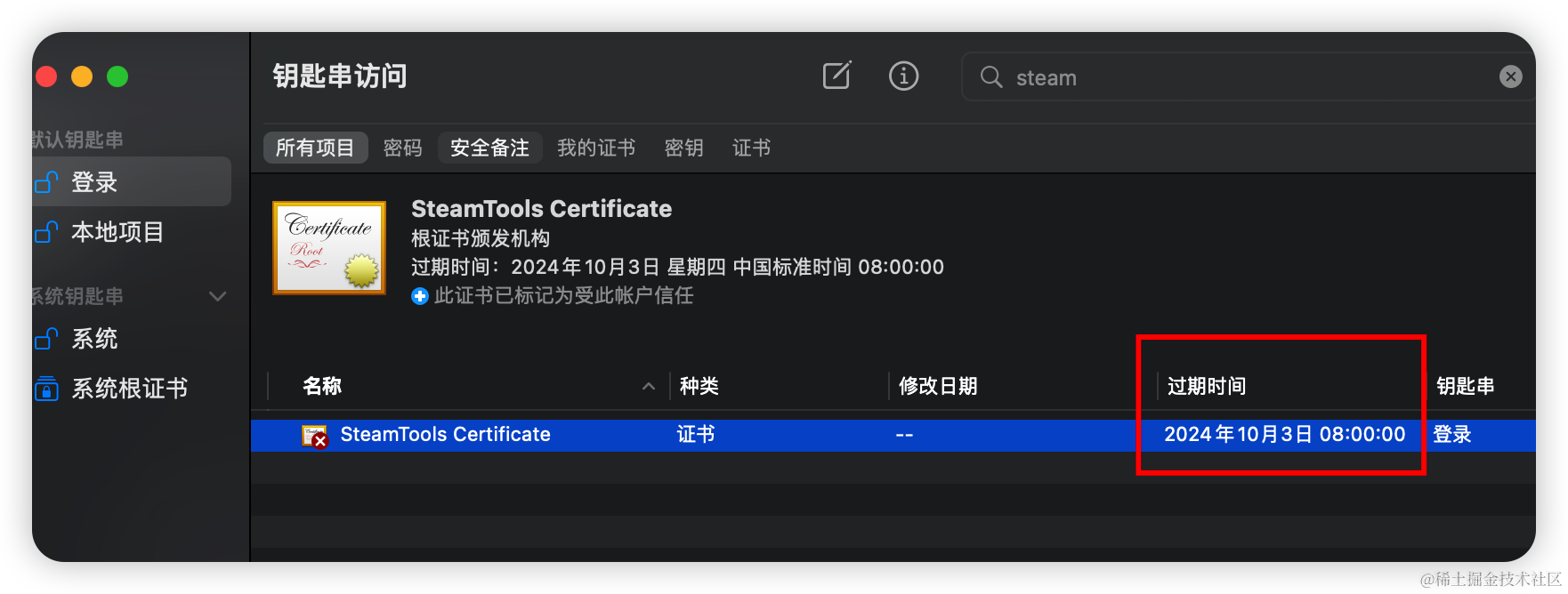Clear the steam search text

(1510, 77)
